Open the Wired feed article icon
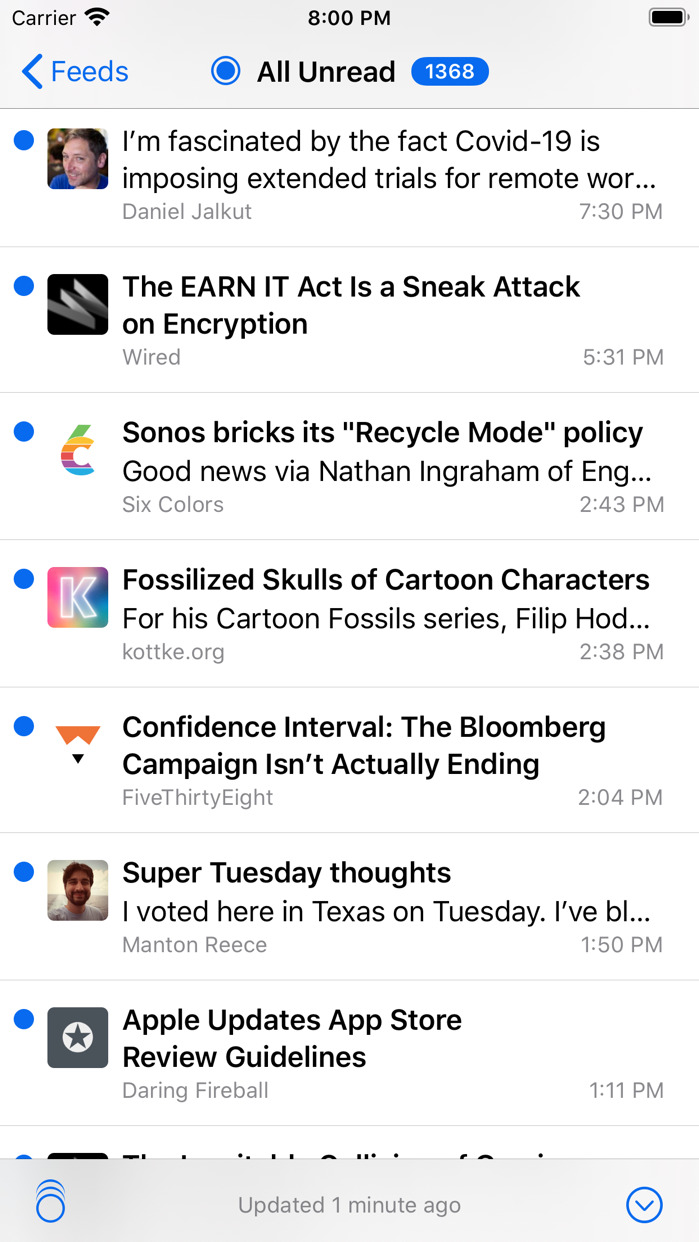 click(77, 304)
